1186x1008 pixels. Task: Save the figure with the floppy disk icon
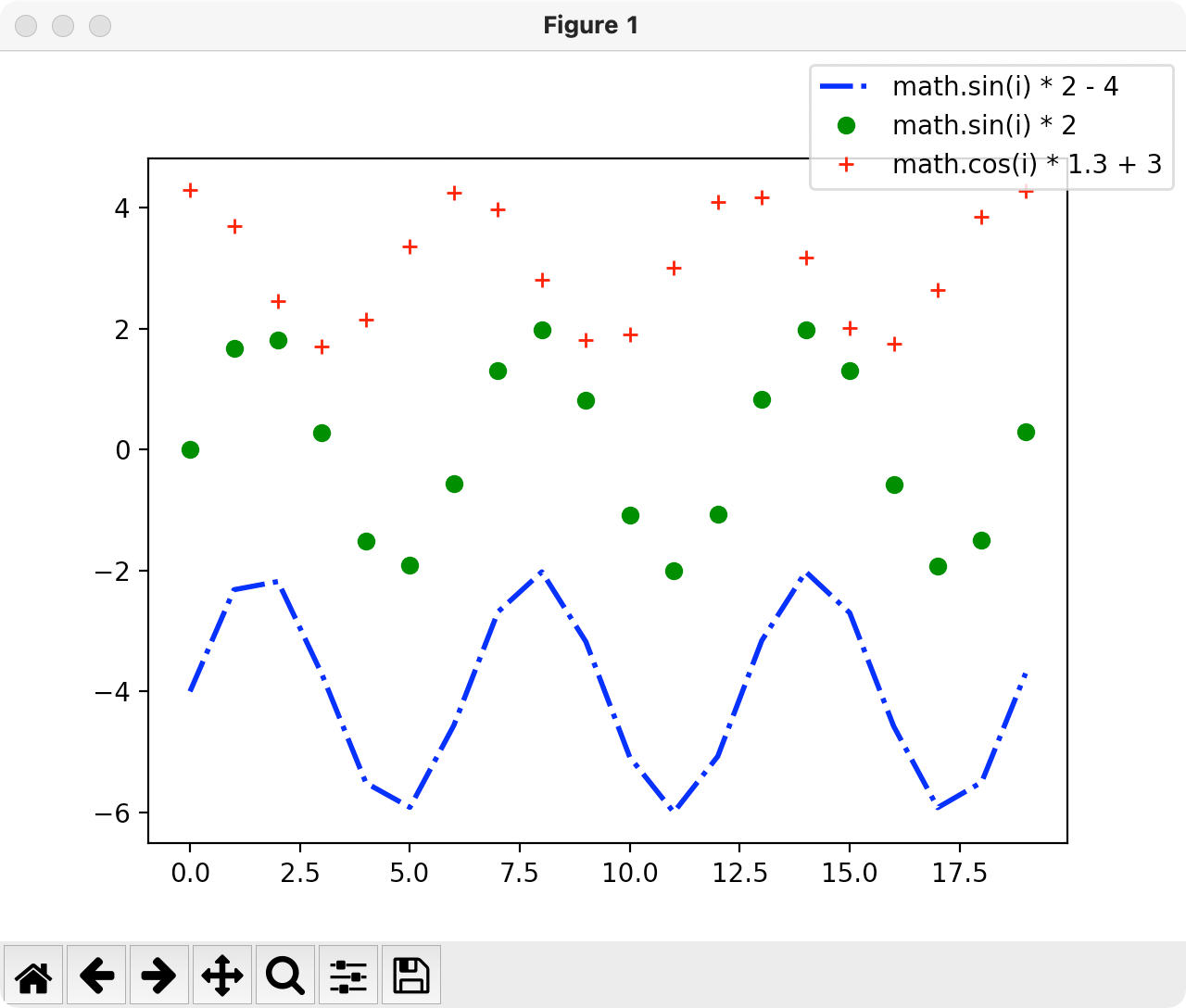[411, 975]
